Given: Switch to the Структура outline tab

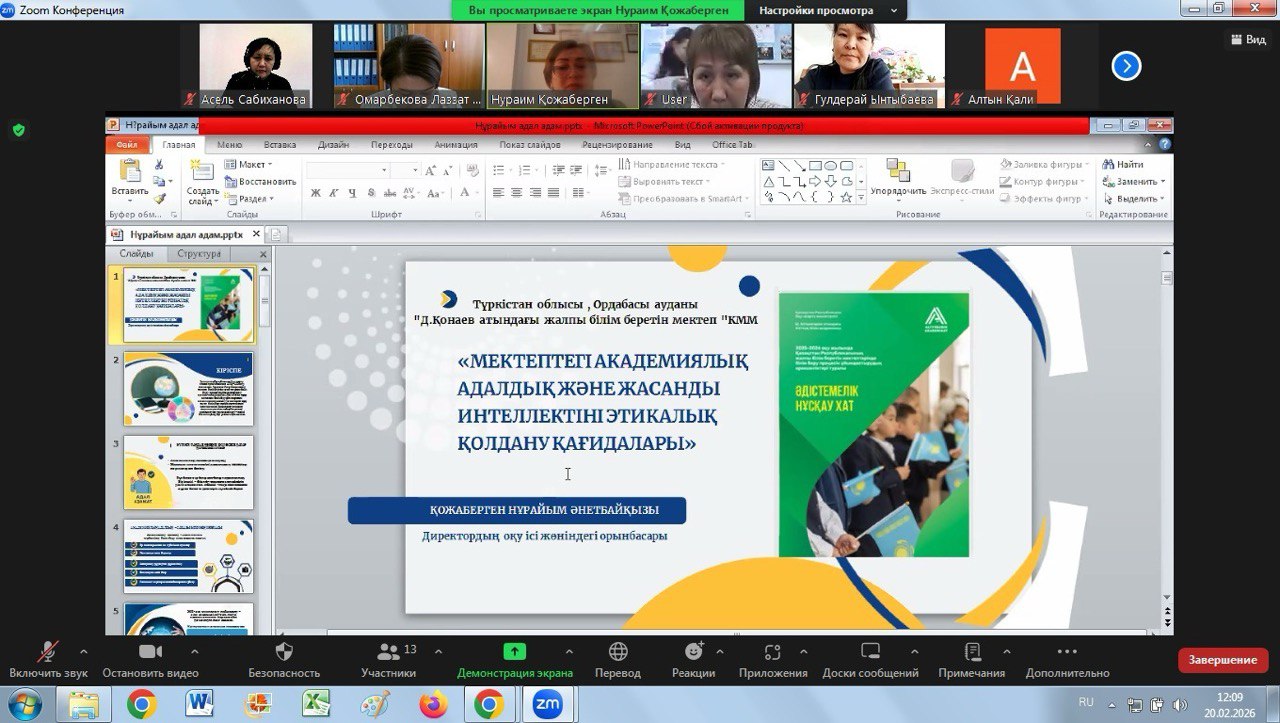Looking at the screenshot, I should pyautogui.click(x=199, y=254).
